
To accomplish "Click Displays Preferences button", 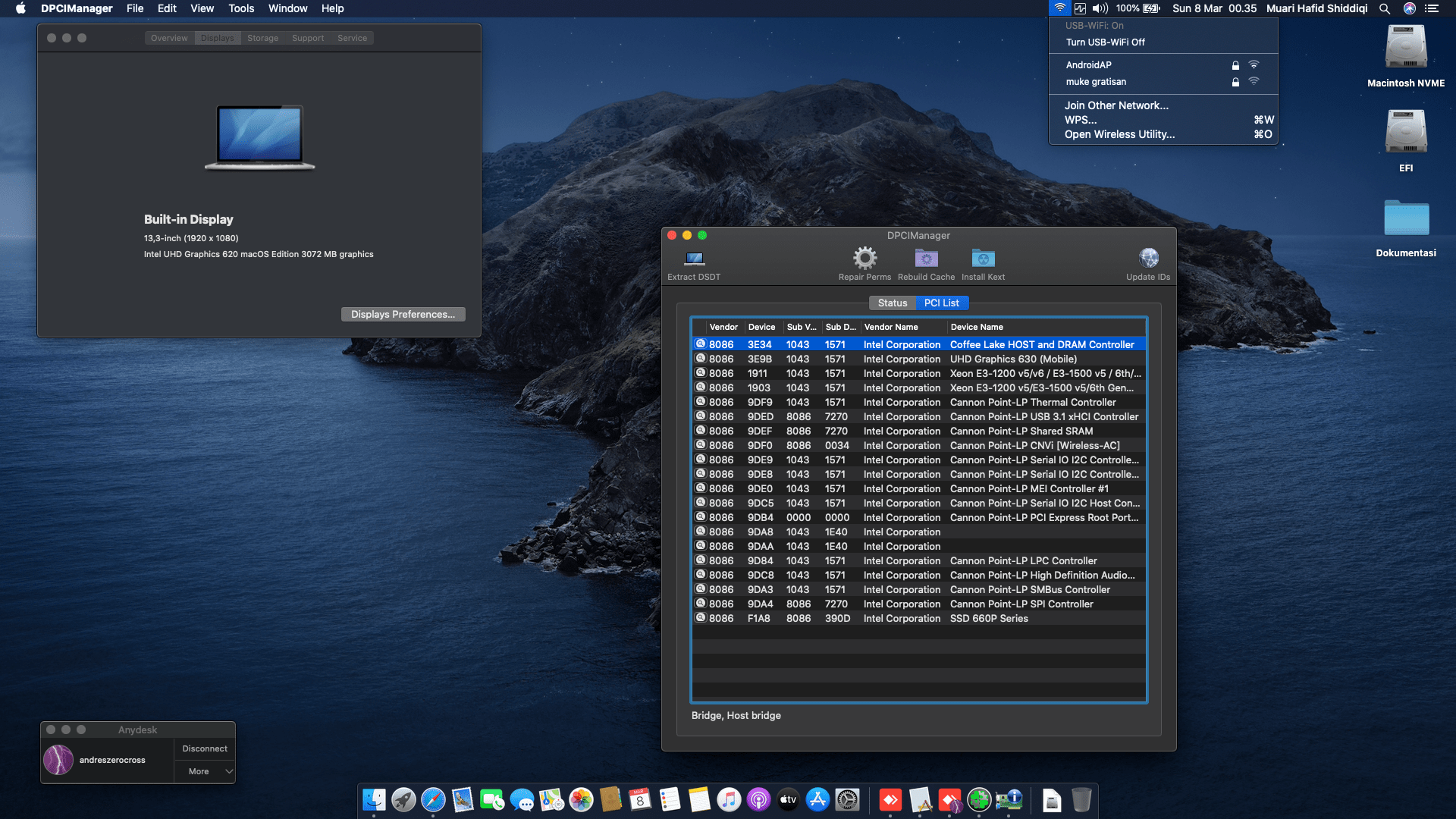I will point(403,314).
